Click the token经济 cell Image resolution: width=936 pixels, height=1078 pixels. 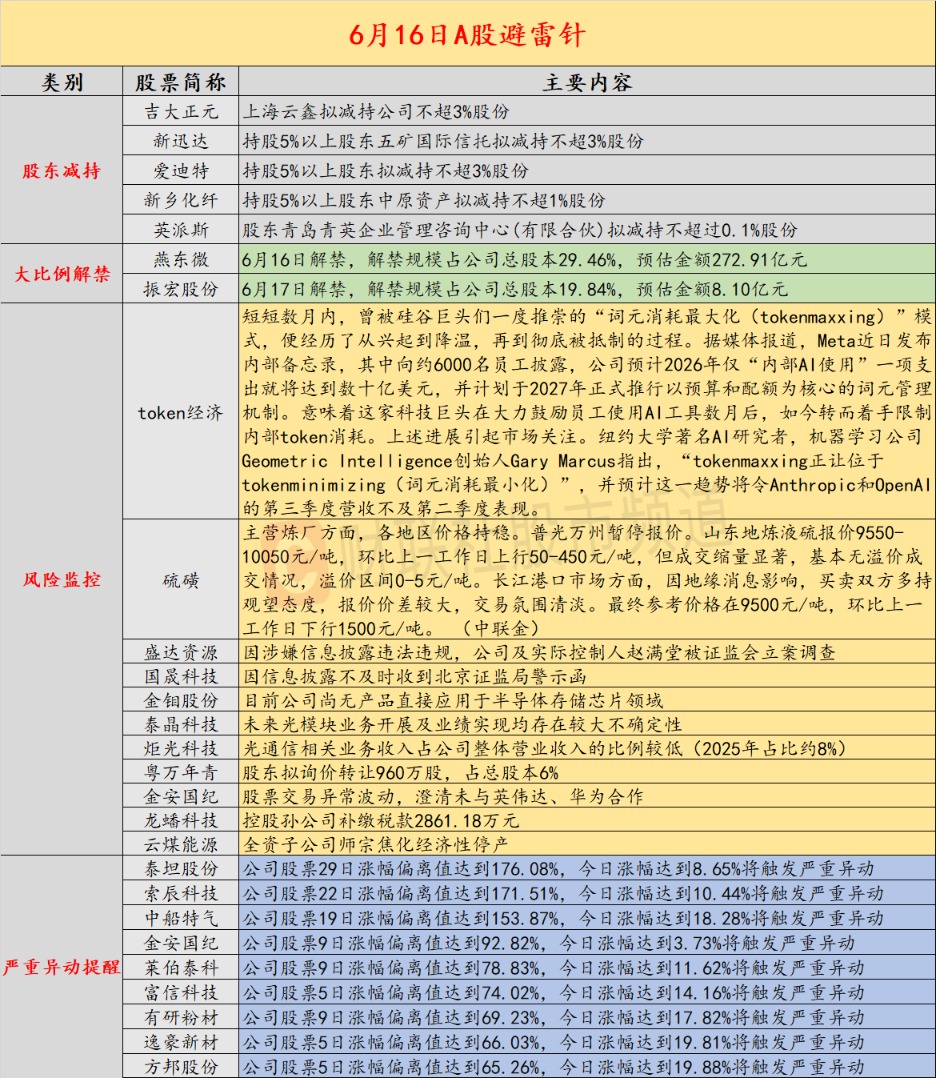point(181,412)
